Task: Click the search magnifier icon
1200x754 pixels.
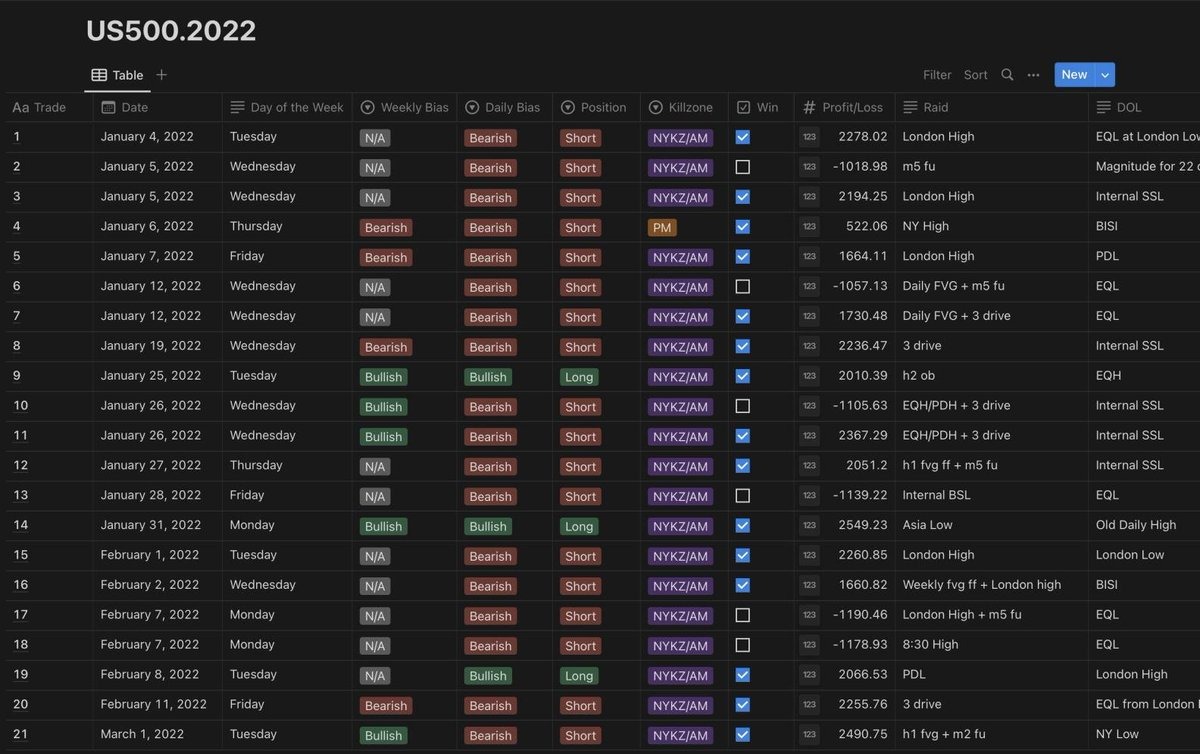Action: [x=1007, y=75]
